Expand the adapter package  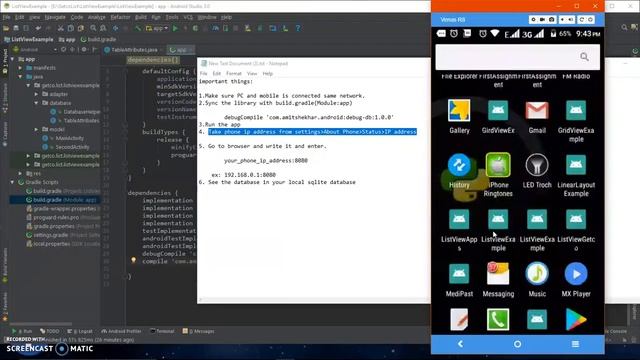36,94
